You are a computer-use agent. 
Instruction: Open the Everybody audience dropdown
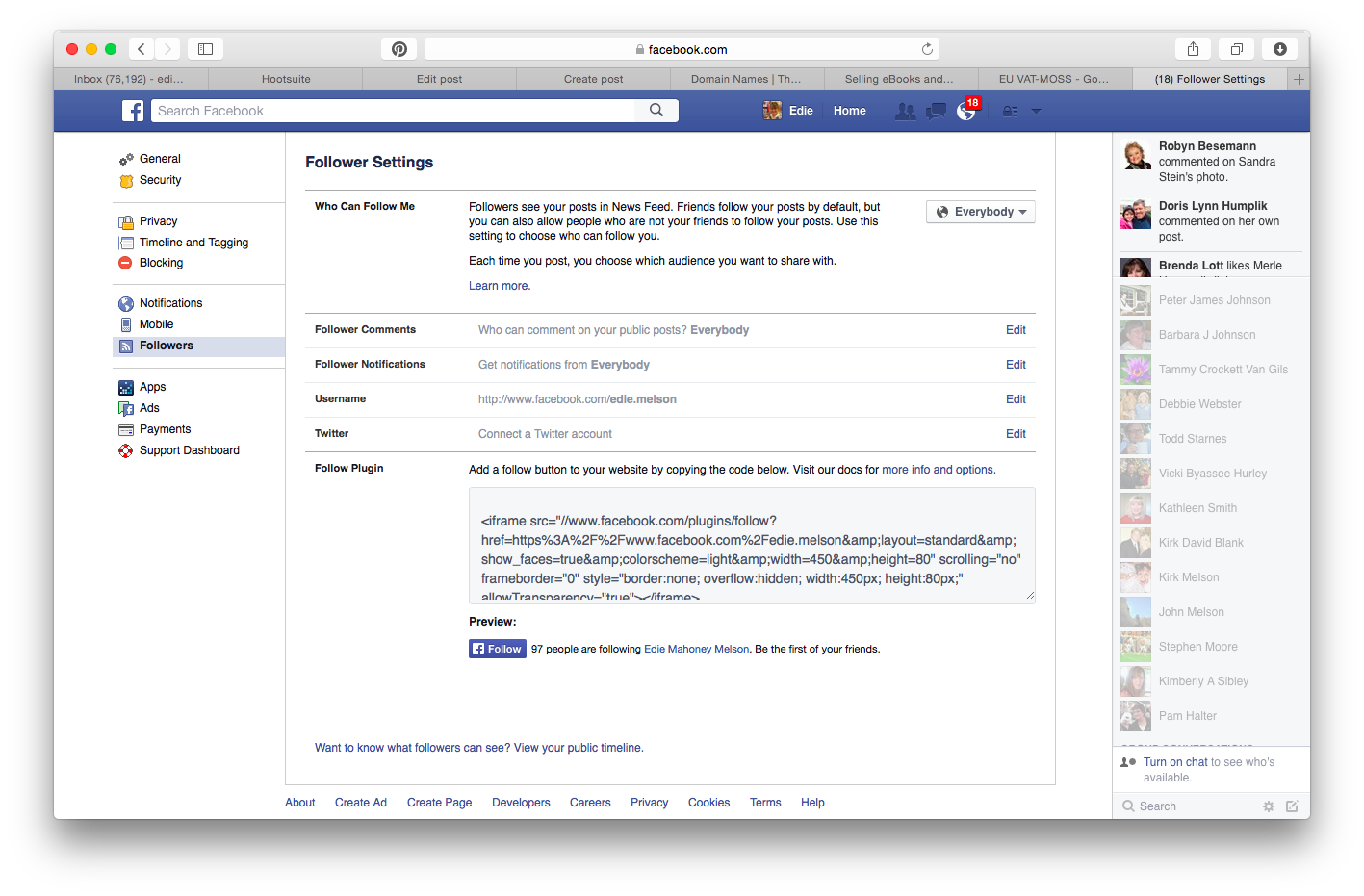981,212
